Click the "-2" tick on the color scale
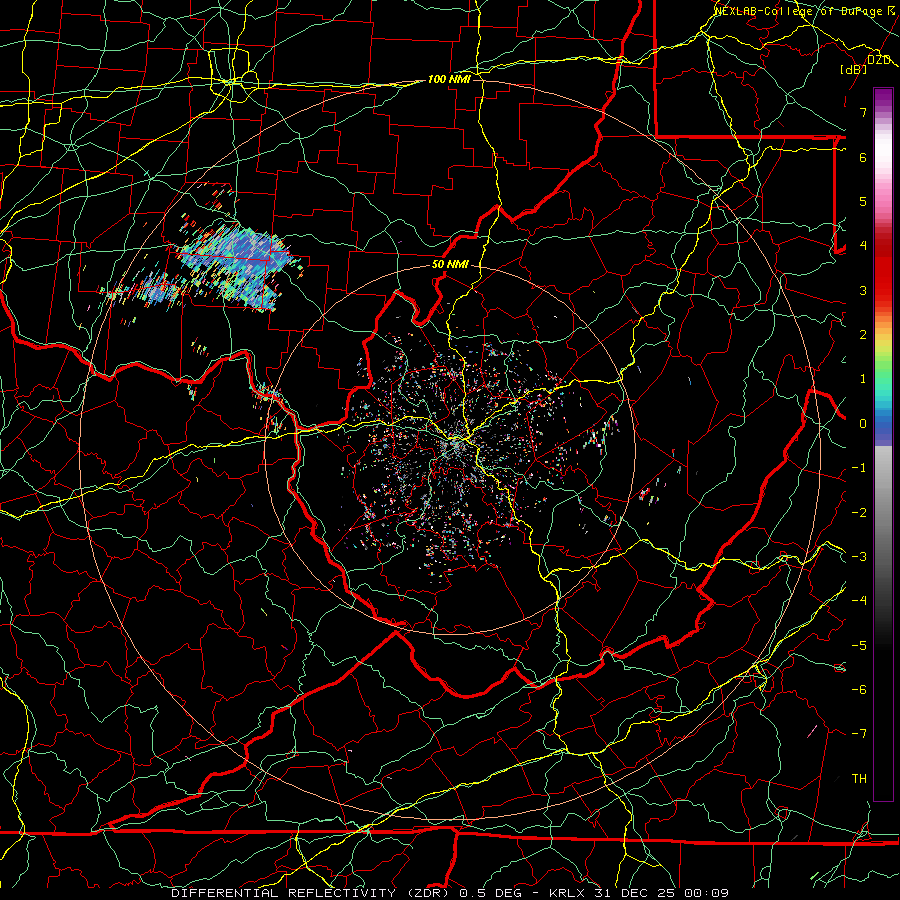 859,513
